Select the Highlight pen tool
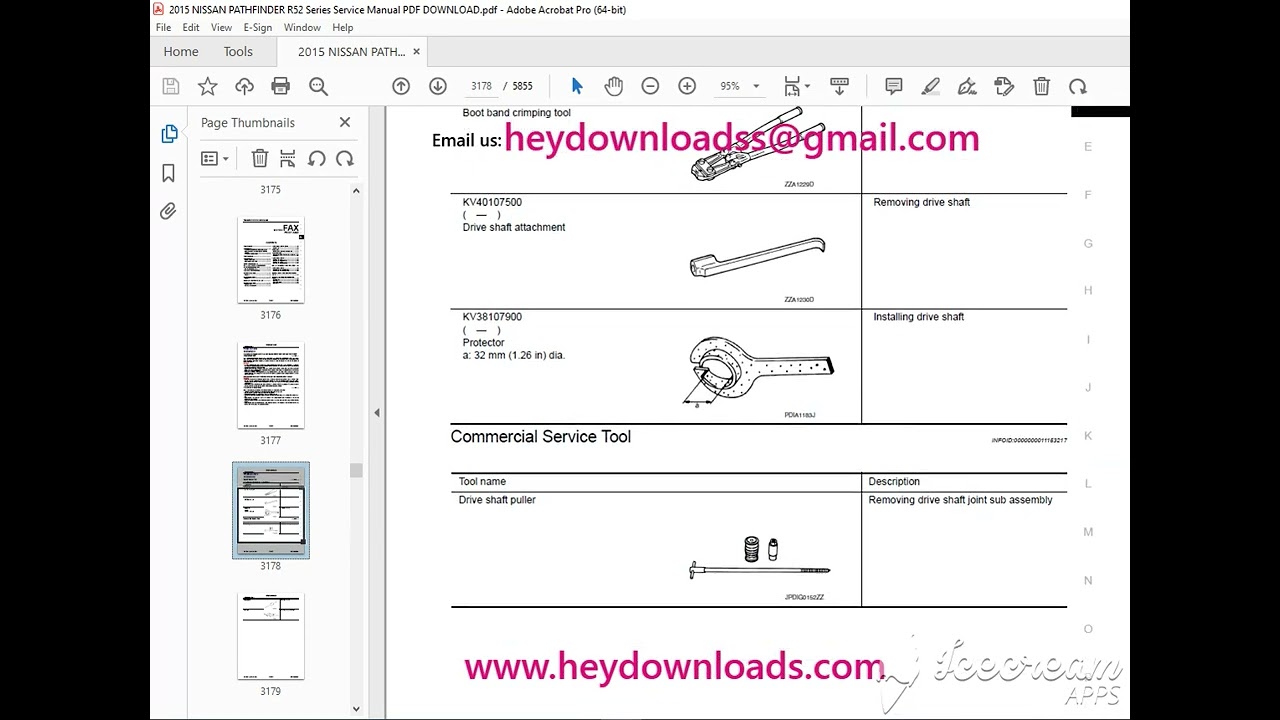 930,86
